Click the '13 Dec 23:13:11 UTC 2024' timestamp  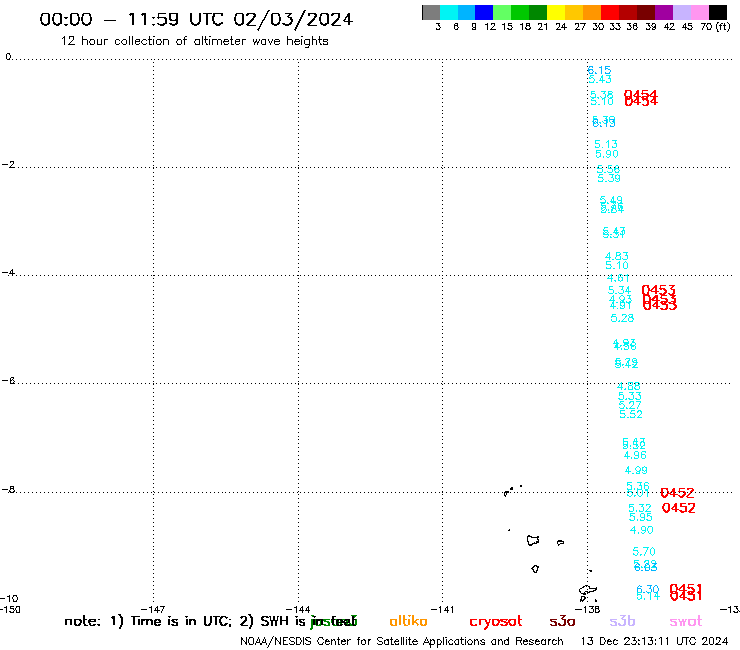pos(654,641)
